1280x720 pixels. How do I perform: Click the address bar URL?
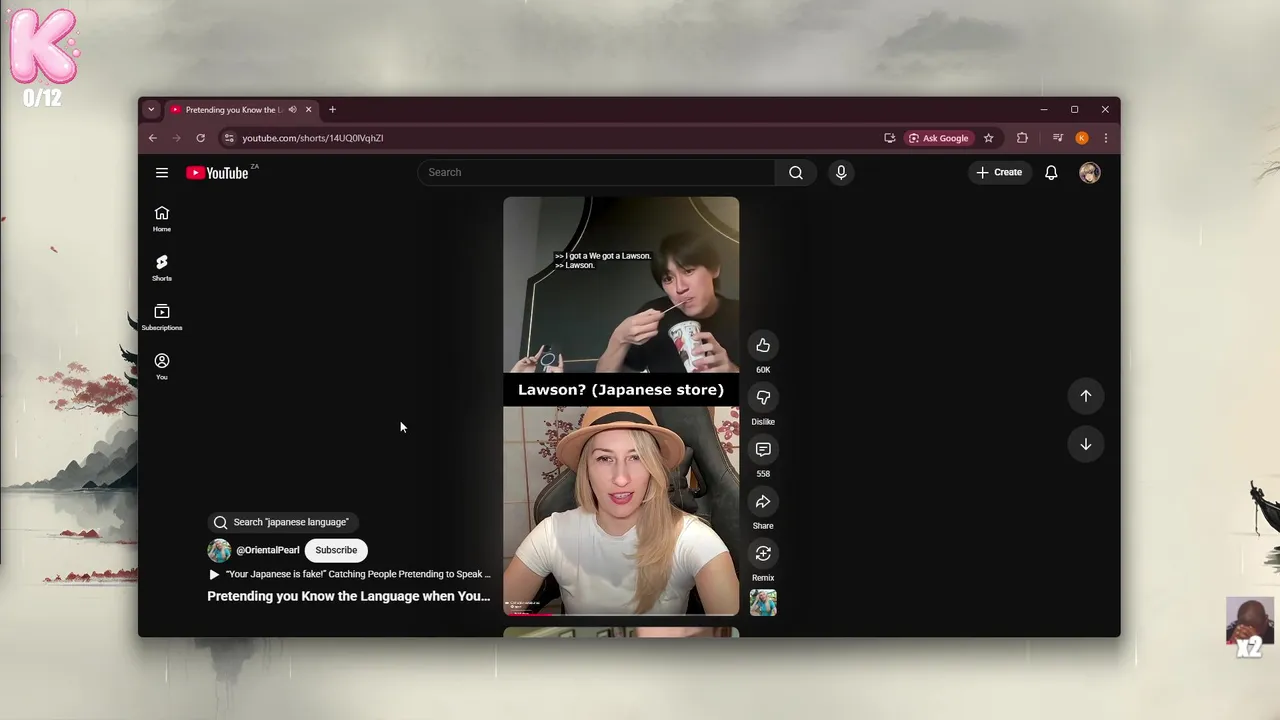click(x=312, y=138)
